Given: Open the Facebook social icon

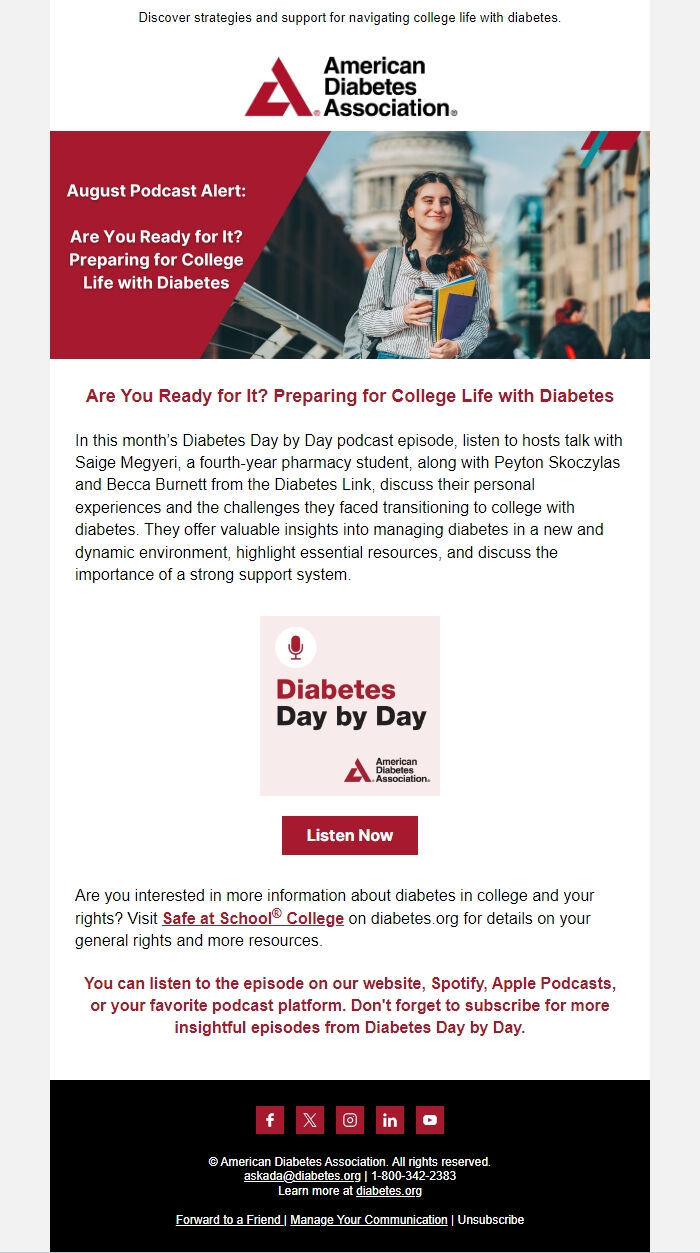Looking at the screenshot, I should [x=270, y=1120].
